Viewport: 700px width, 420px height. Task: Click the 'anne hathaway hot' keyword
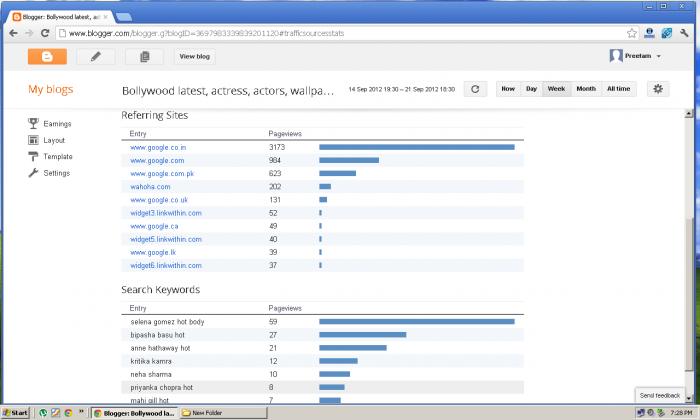tap(160, 348)
